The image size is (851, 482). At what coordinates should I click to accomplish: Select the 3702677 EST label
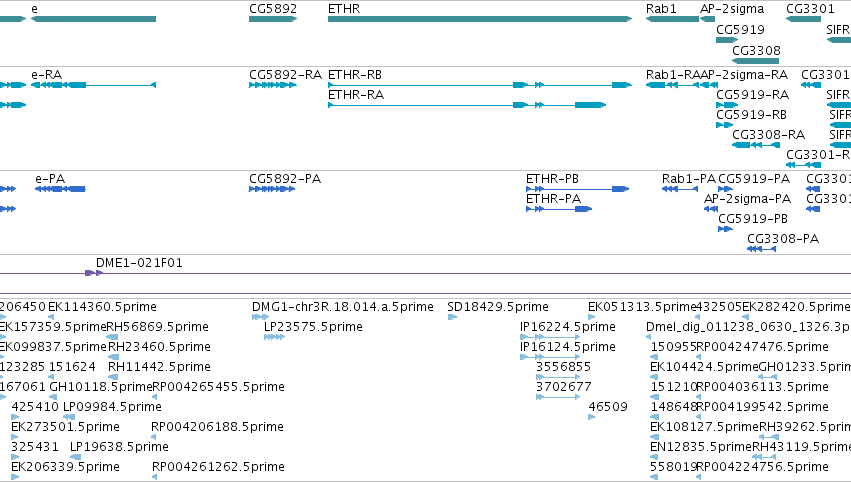[x=563, y=387]
